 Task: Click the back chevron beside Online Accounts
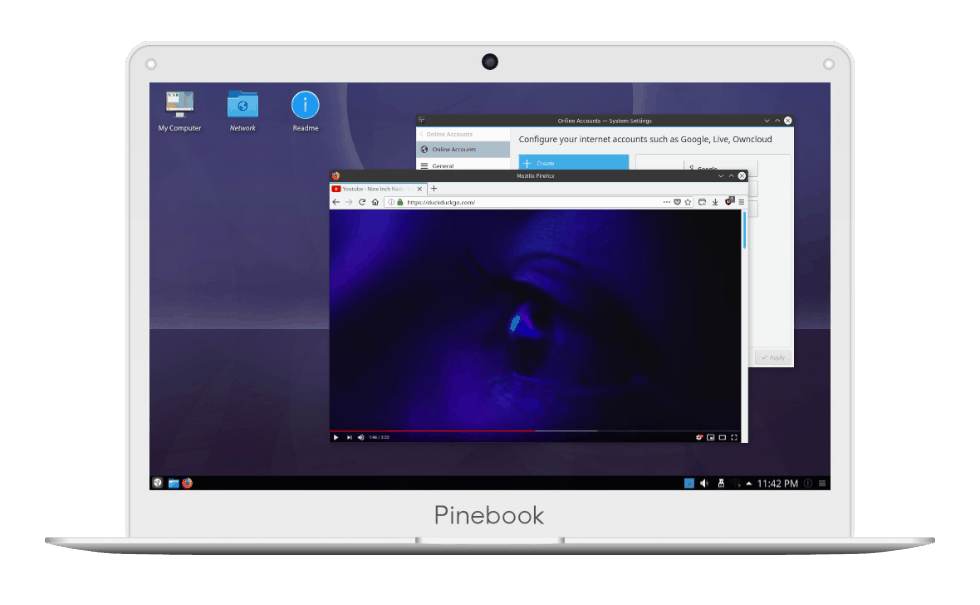421,134
